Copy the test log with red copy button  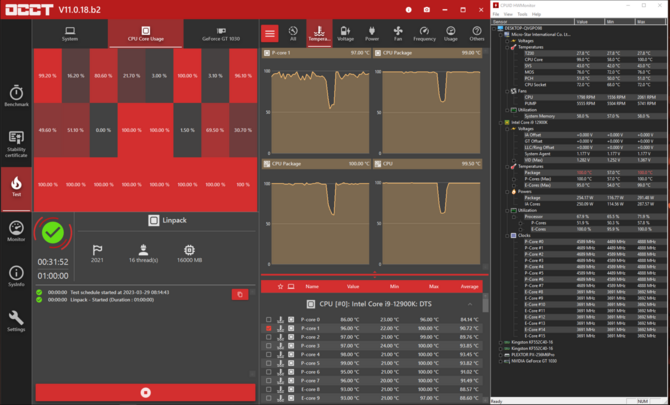click(x=240, y=294)
